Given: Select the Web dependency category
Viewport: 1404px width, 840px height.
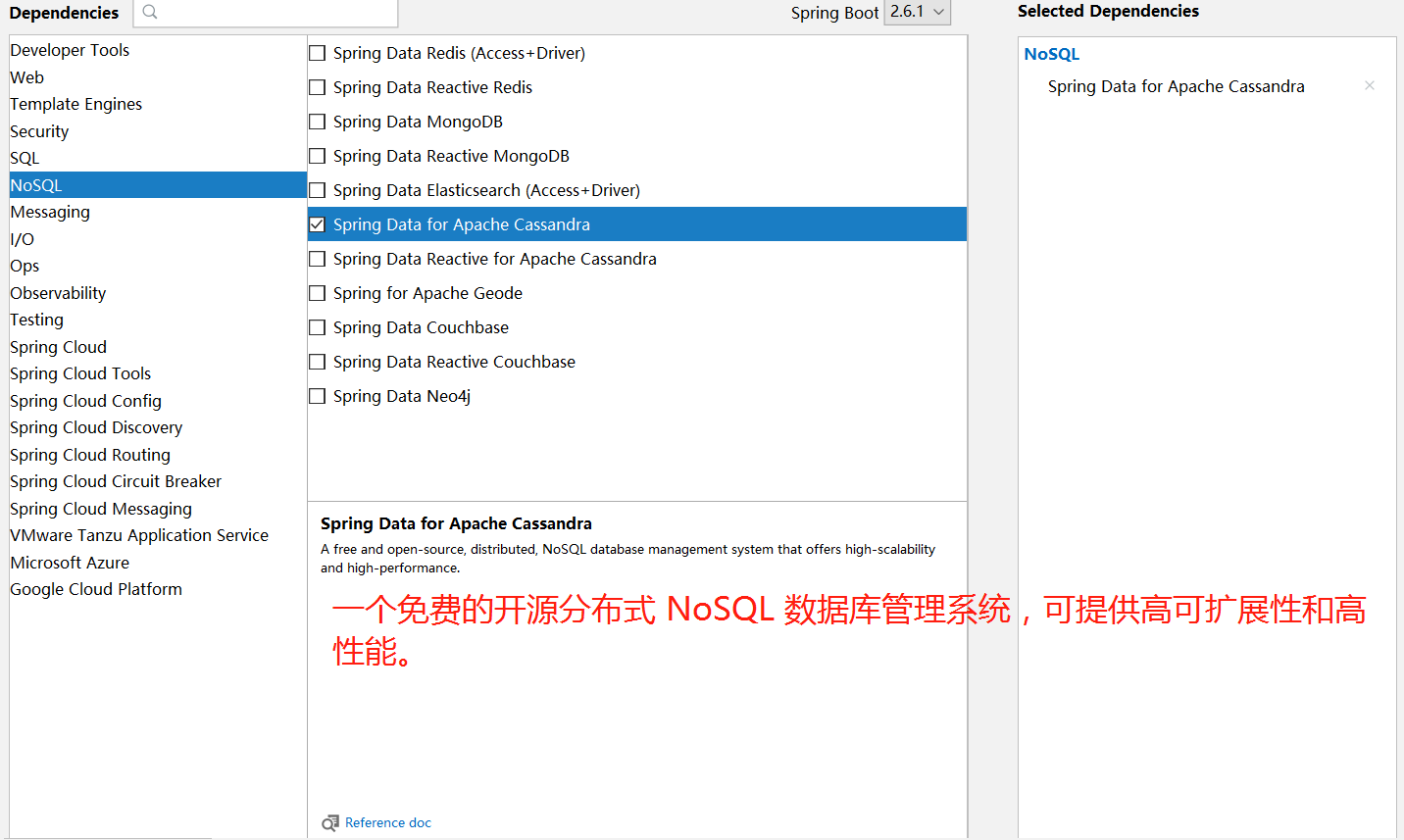Looking at the screenshot, I should [27, 76].
